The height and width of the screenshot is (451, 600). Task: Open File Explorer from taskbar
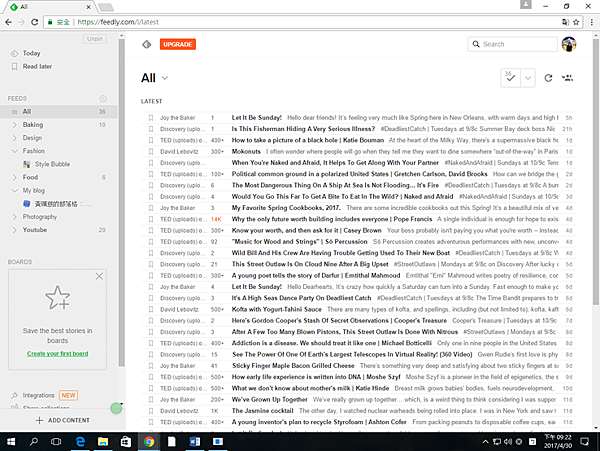(103, 442)
